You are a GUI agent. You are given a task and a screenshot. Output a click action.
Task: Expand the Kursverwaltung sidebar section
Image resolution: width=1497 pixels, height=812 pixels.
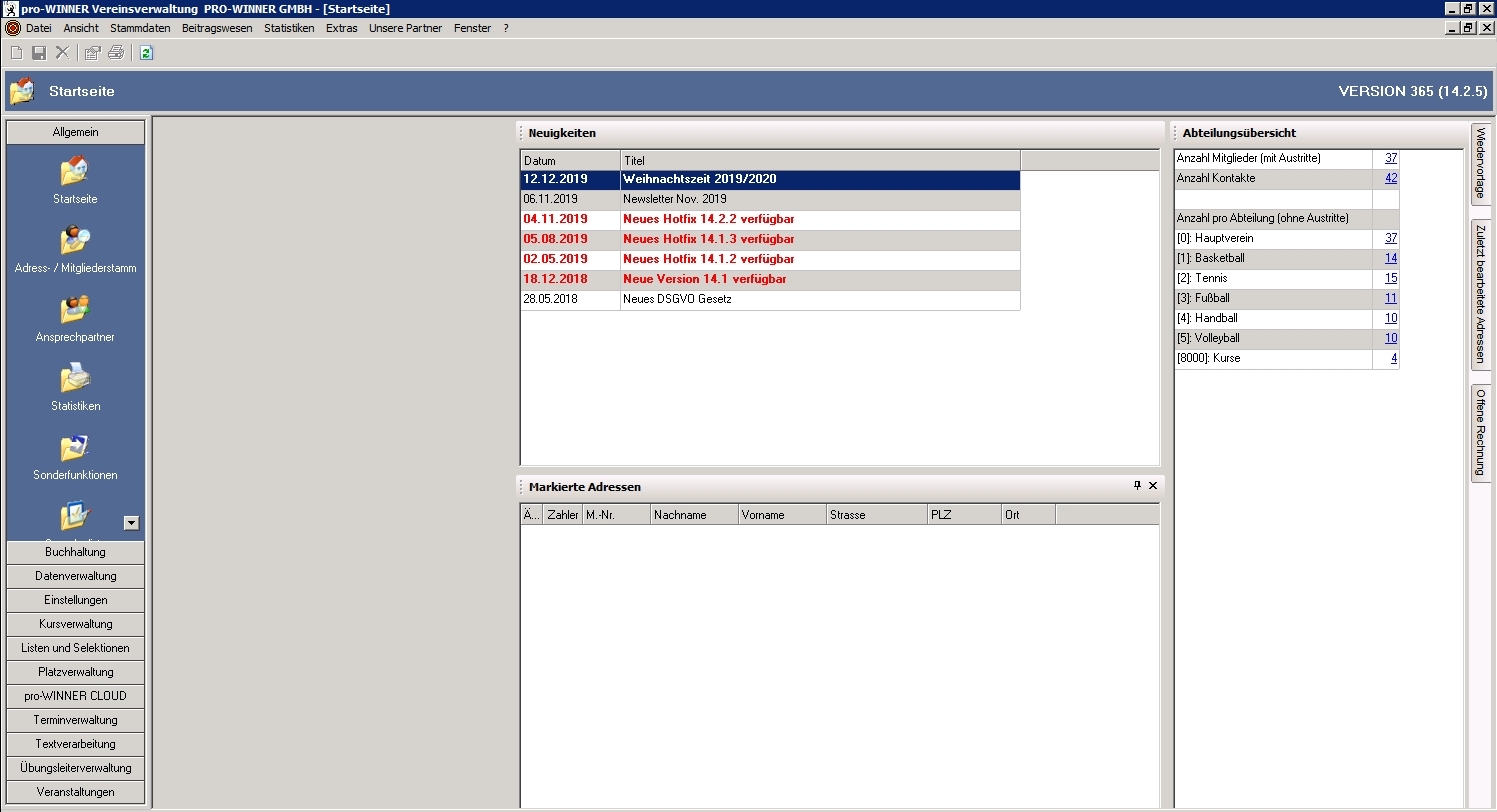point(75,624)
